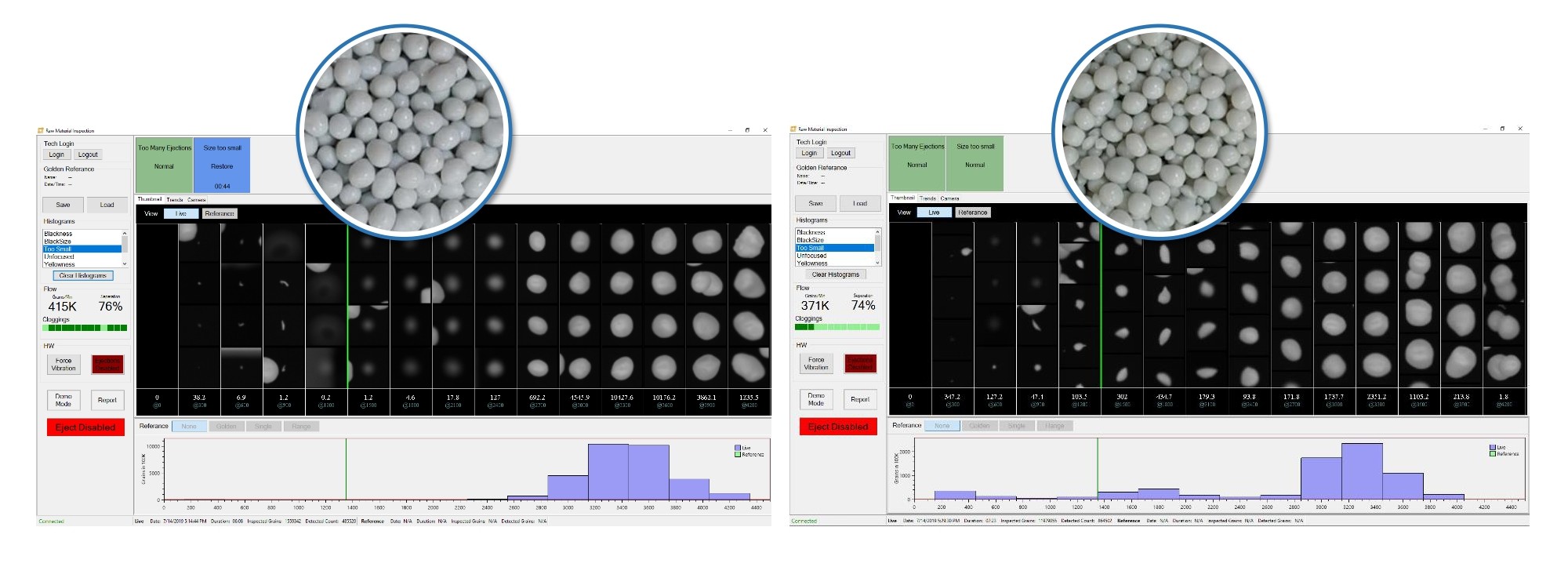1568x567 pixels.
Task: Open the Trends tab in the left window
Action: [174, 200]
